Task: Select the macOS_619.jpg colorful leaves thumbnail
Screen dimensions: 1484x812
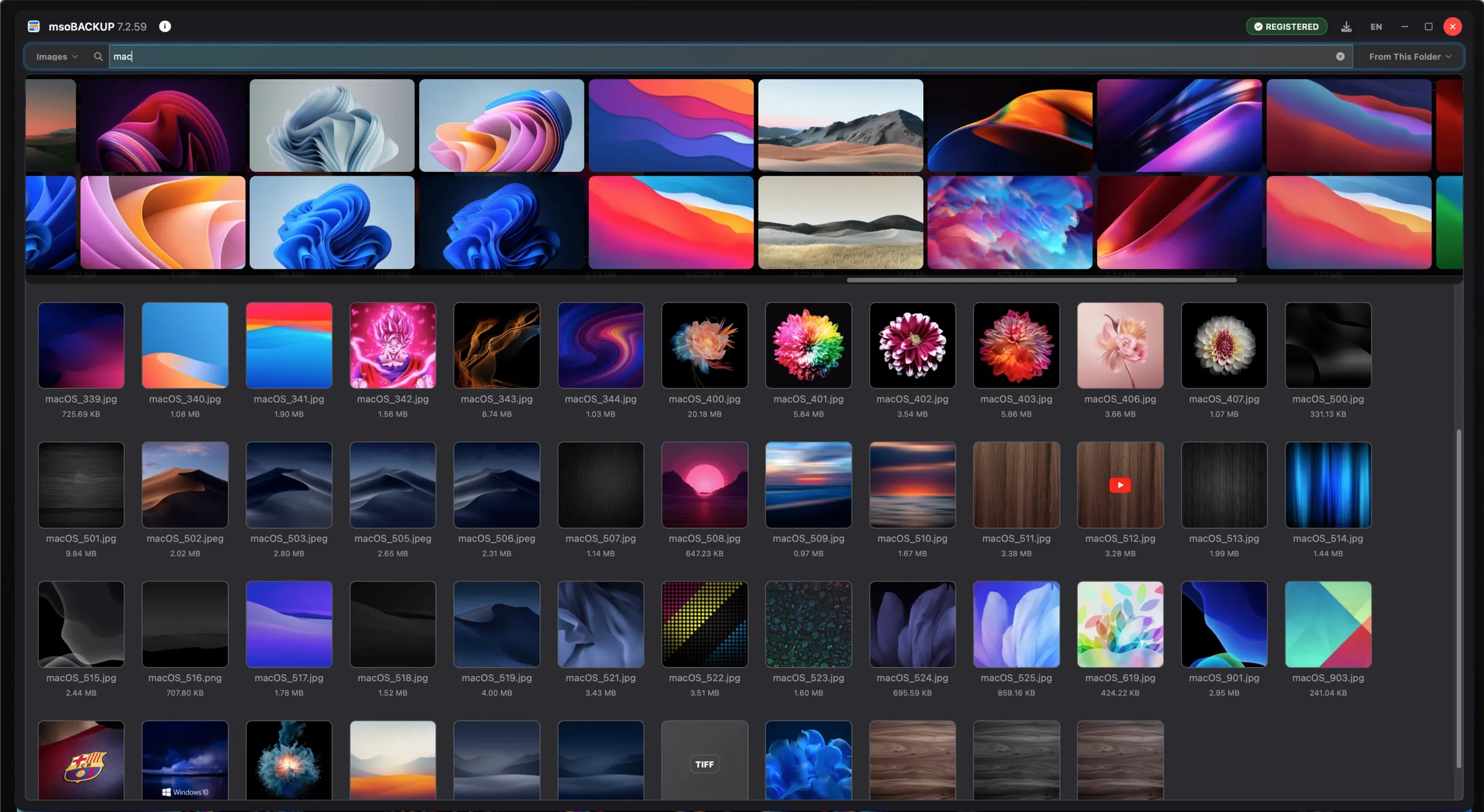Action: pyautogui.click(x=1120, y=624)
